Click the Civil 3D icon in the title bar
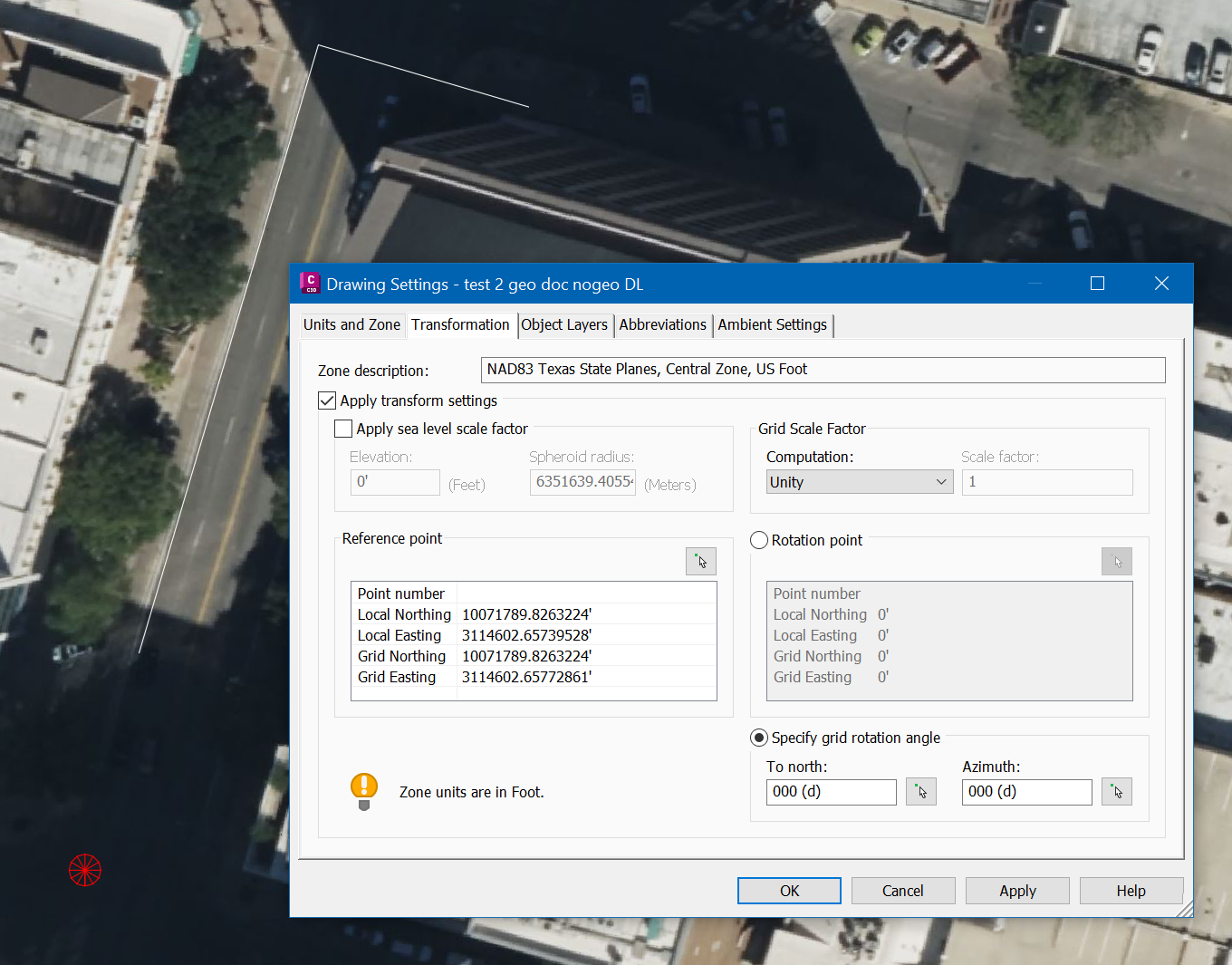 (310, 283)
